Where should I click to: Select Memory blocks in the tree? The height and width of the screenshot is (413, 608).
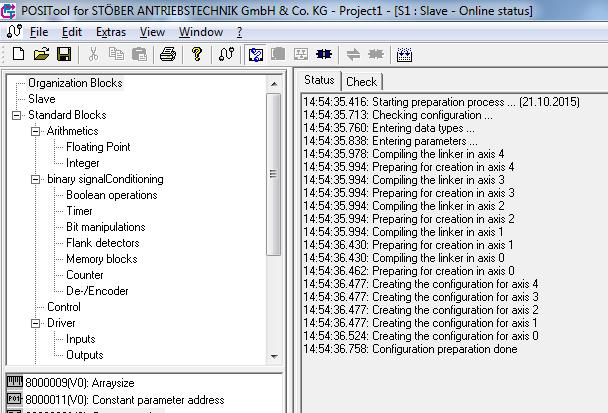point(102,259)
